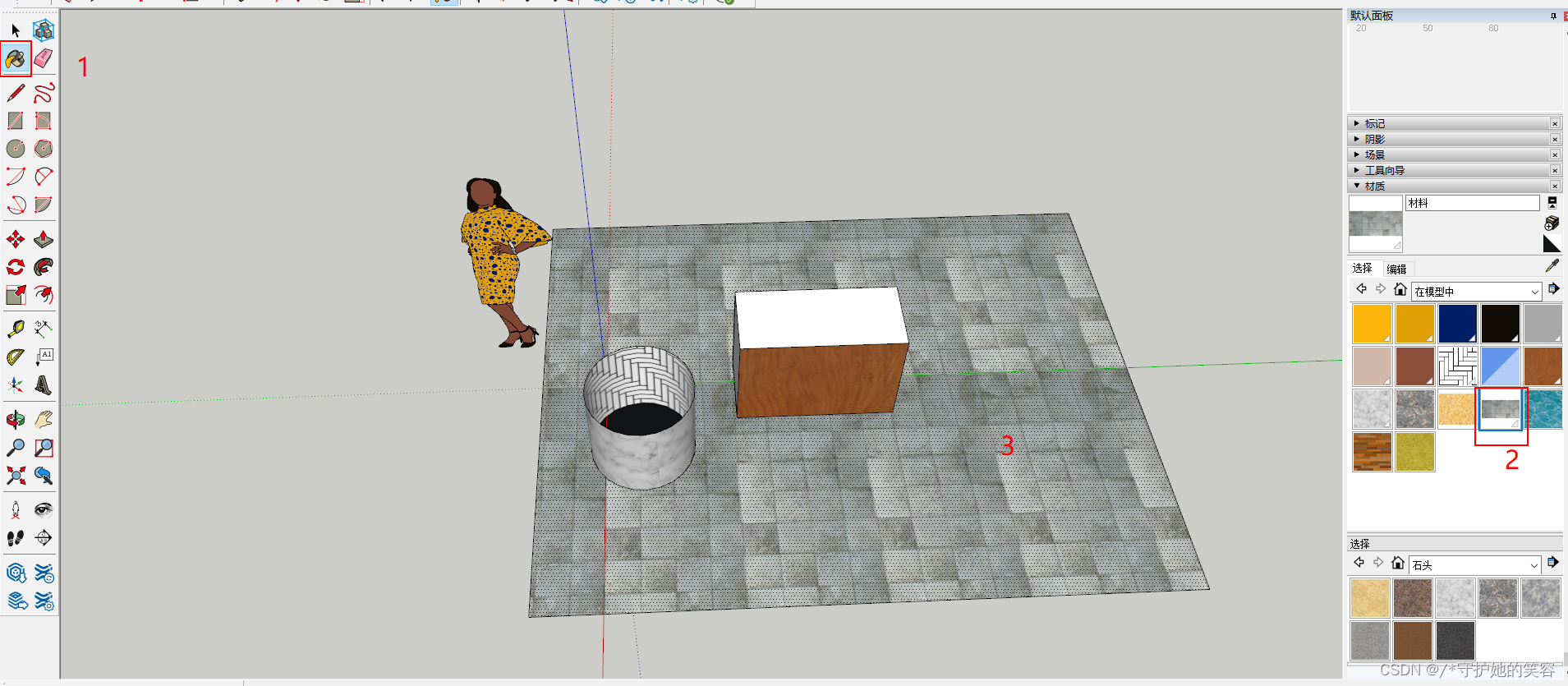Open the 石头 material library dropdown
This screenshot has height=686, width=1568.
coord(1475,565)
